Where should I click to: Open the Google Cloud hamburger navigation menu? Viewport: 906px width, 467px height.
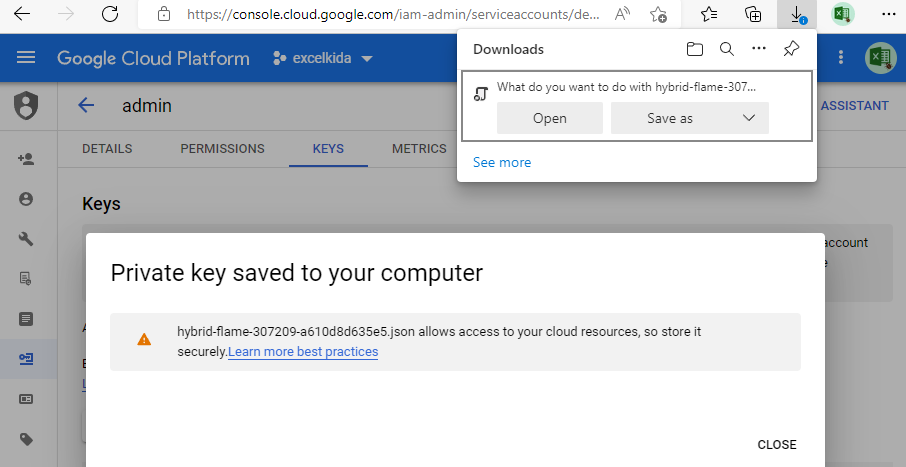[x=26, y=57]
